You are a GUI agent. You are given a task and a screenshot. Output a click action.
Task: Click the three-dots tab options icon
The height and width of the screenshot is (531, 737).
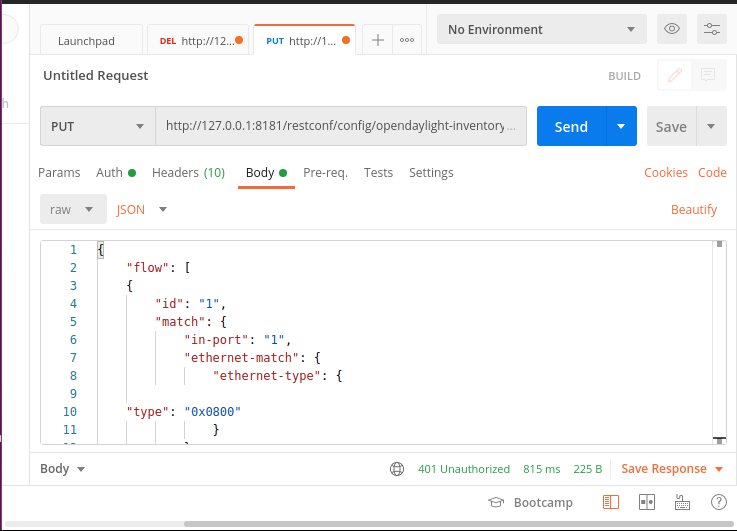[407, 41]
